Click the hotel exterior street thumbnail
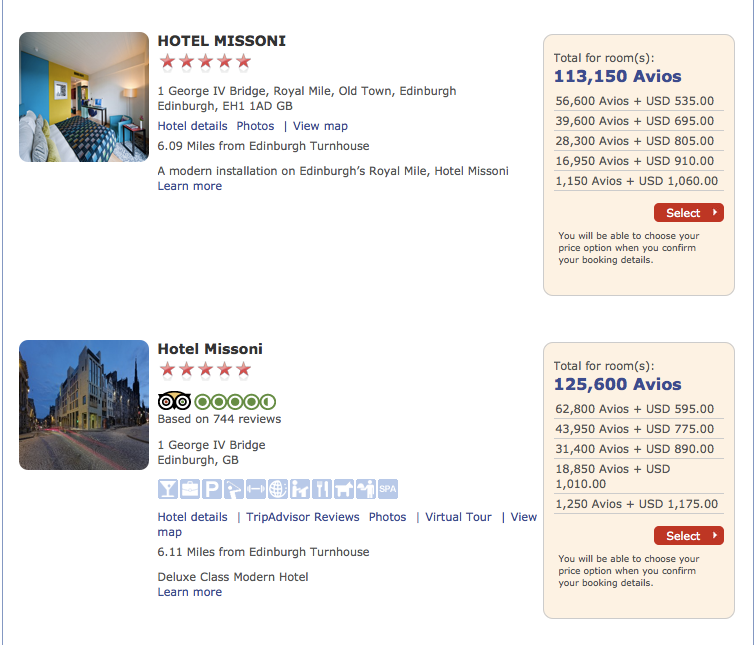This screenshot has width=755, height=645. click(84, 405)
